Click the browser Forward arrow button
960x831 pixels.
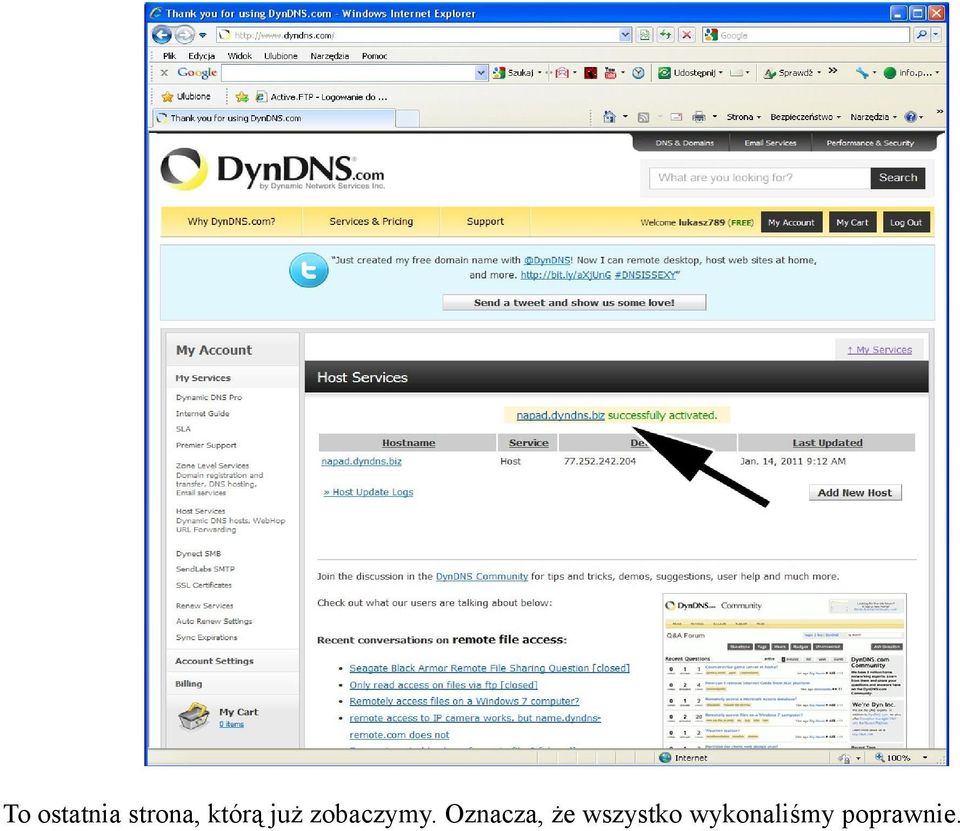[184, 35]
